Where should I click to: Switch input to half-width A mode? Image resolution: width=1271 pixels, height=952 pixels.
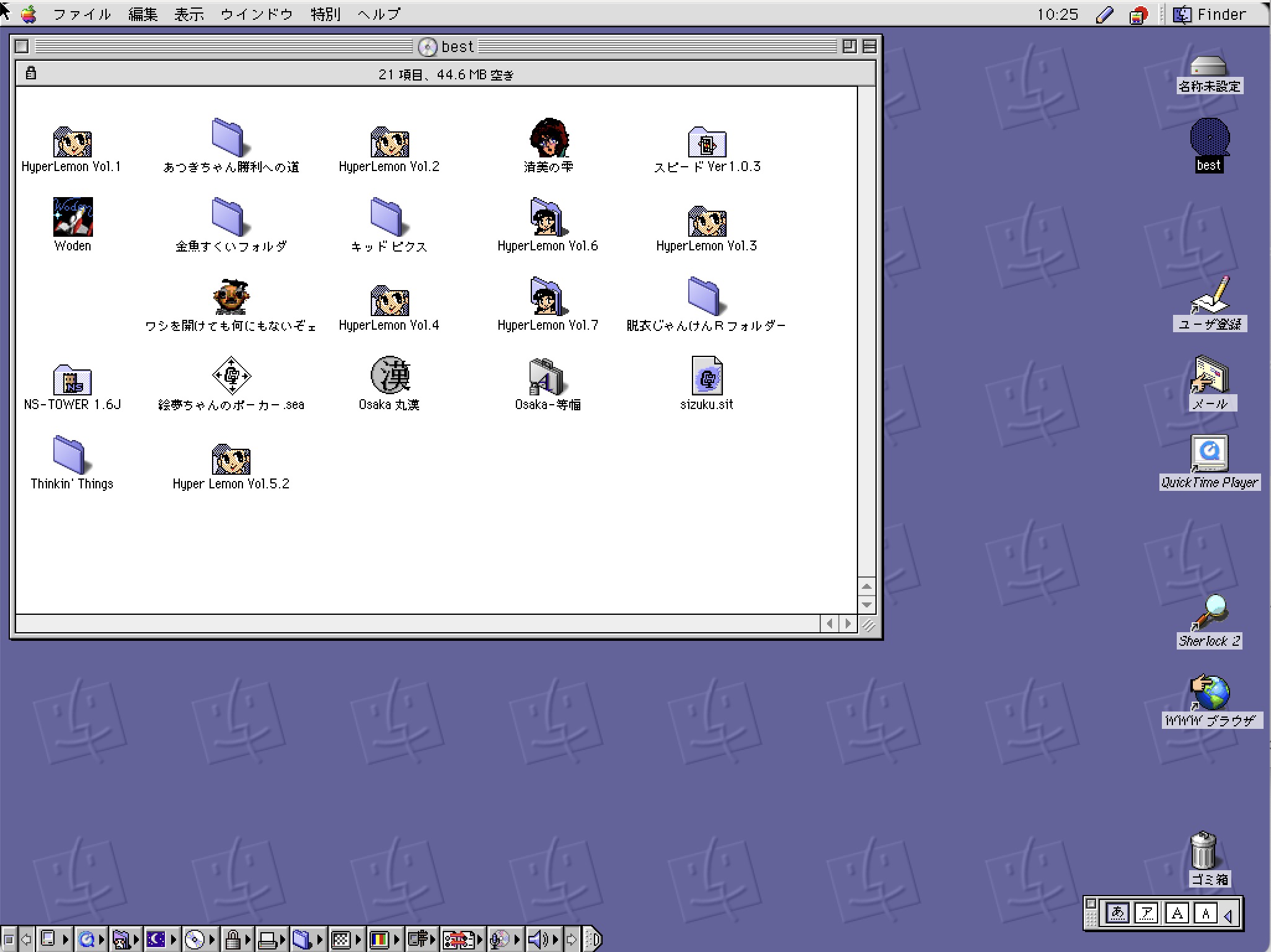1205,913
